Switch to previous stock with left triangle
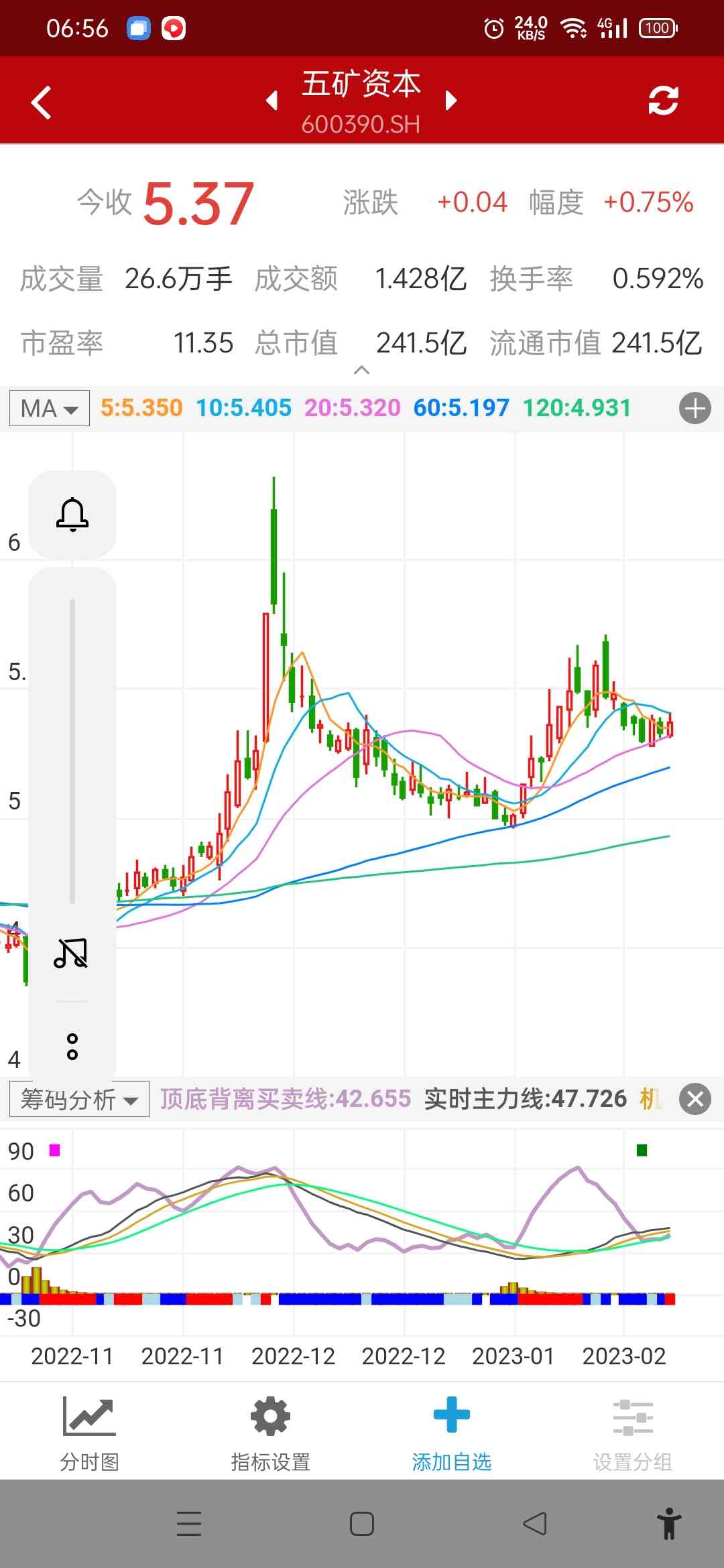Image resolution: width=724 pixels, height=1568 pixels. 271,101
